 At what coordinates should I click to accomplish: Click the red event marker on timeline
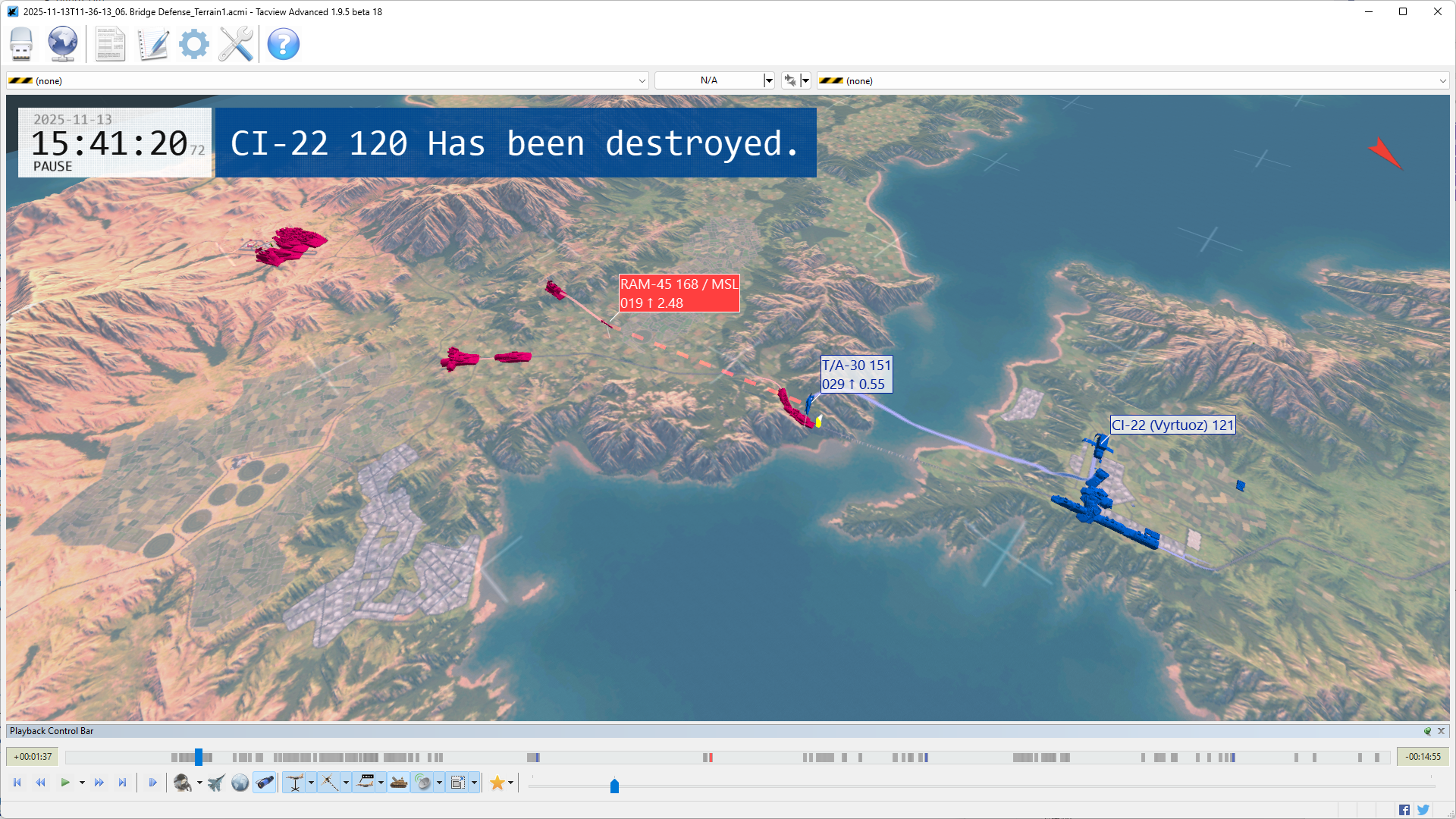click(710, 758)
